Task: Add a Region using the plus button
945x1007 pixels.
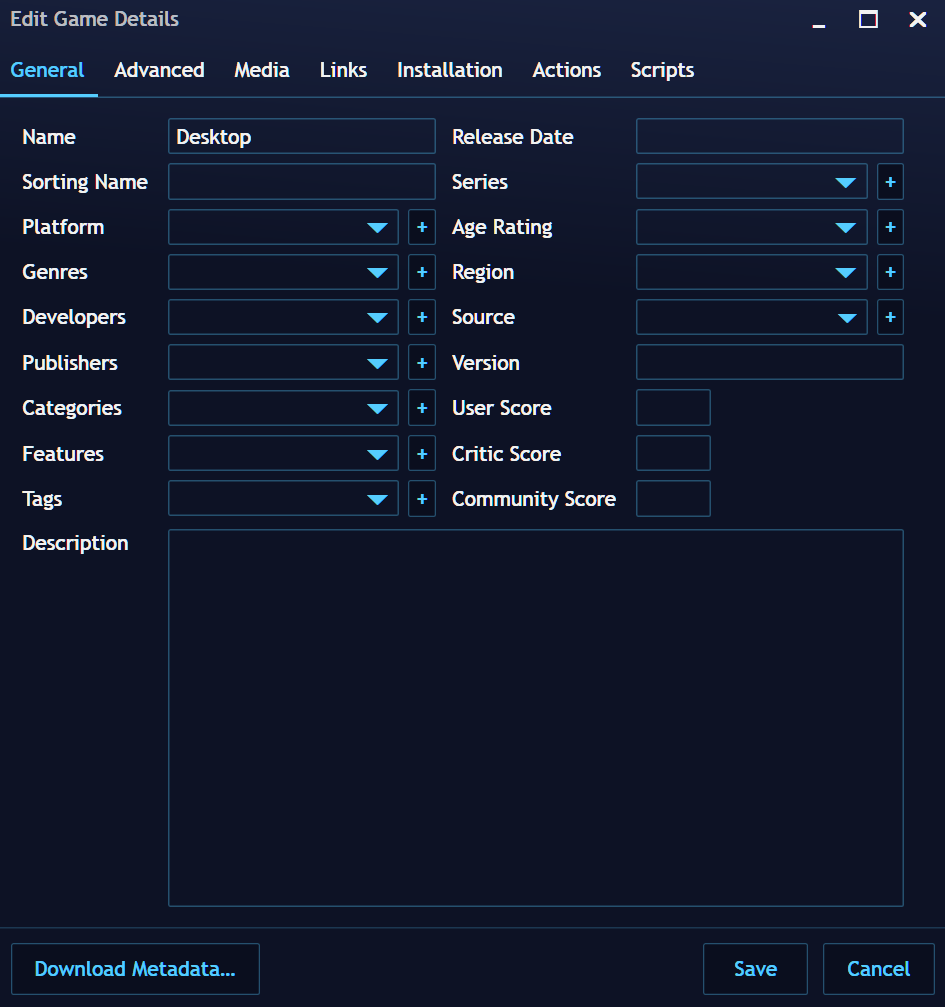Action: [x=889, y=272]
